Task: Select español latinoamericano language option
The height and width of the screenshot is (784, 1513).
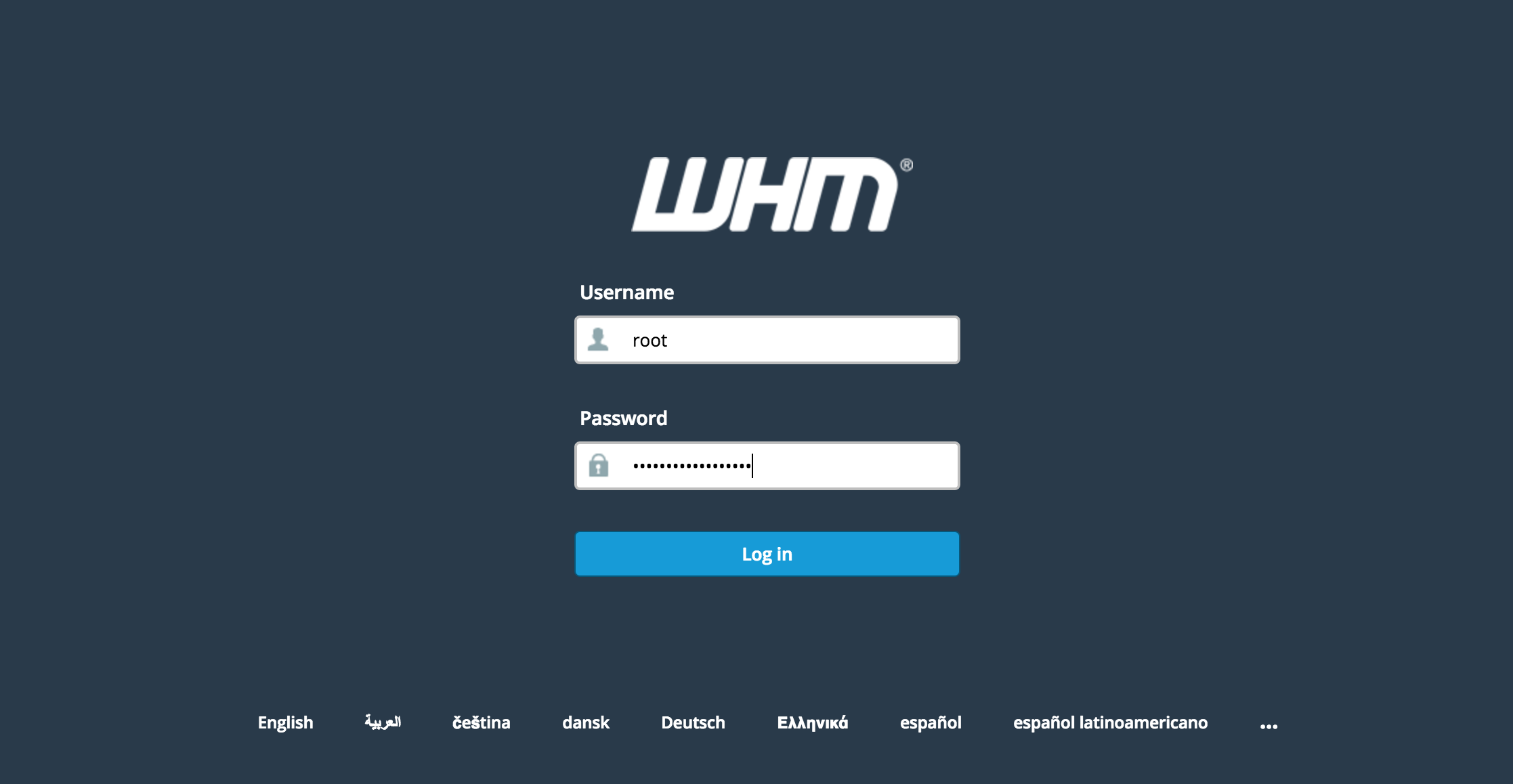Action: (1110, 724)
